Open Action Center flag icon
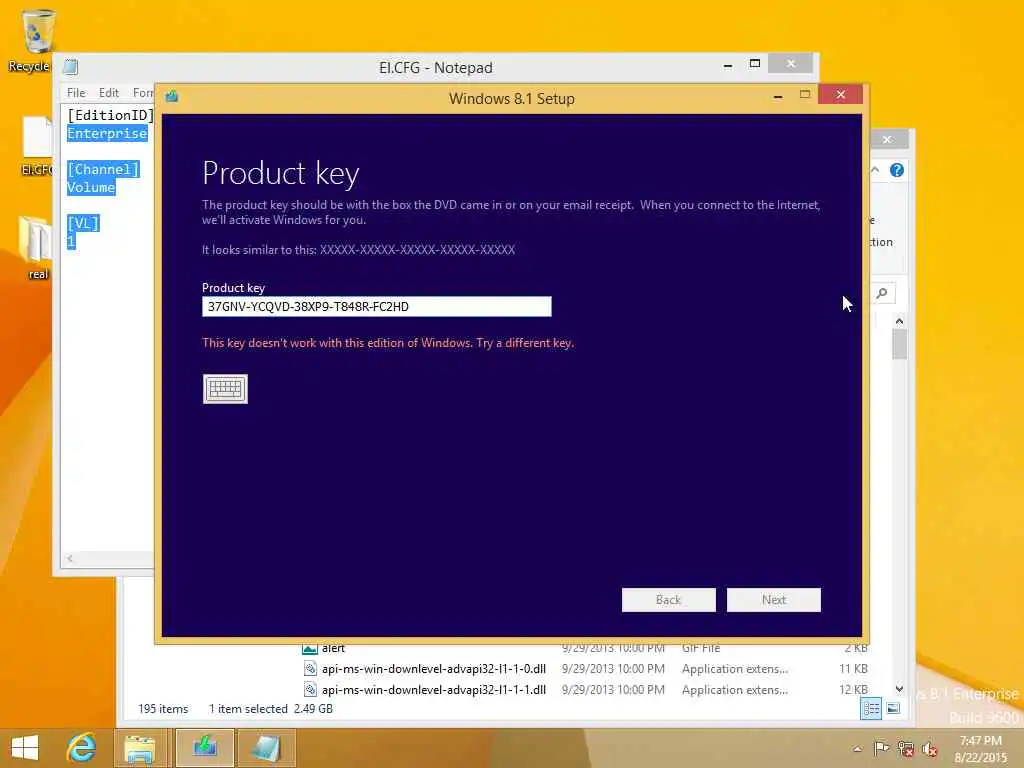 coord(881,748)
